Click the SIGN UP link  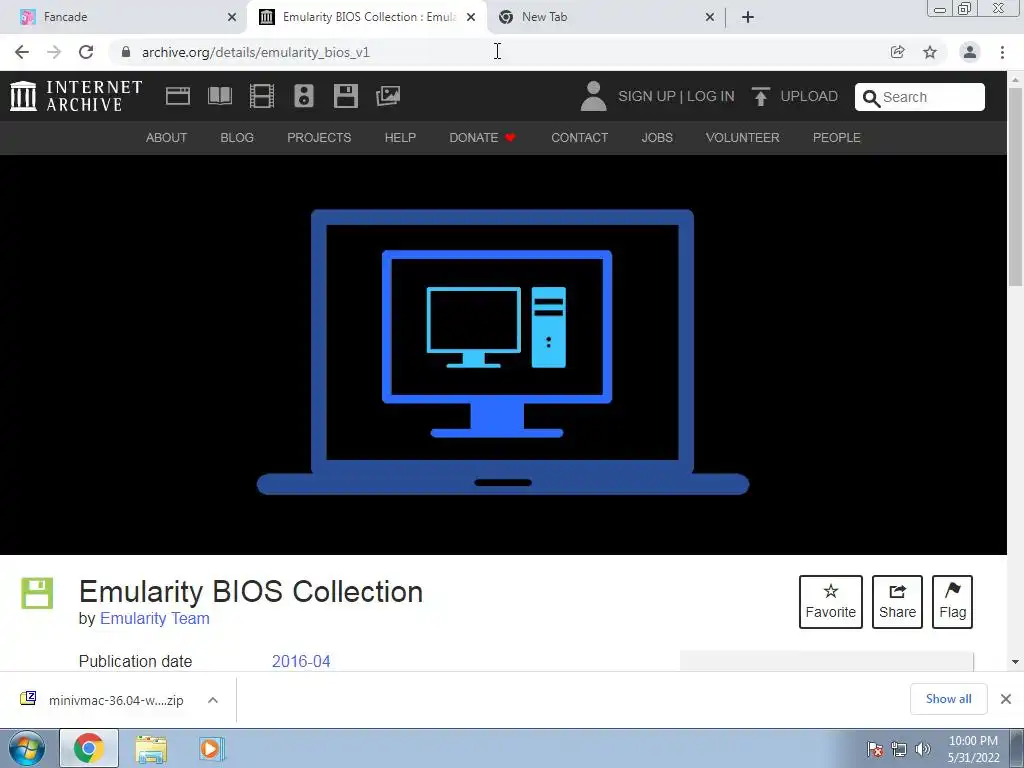pyautogui.click(x=647, y=96)
